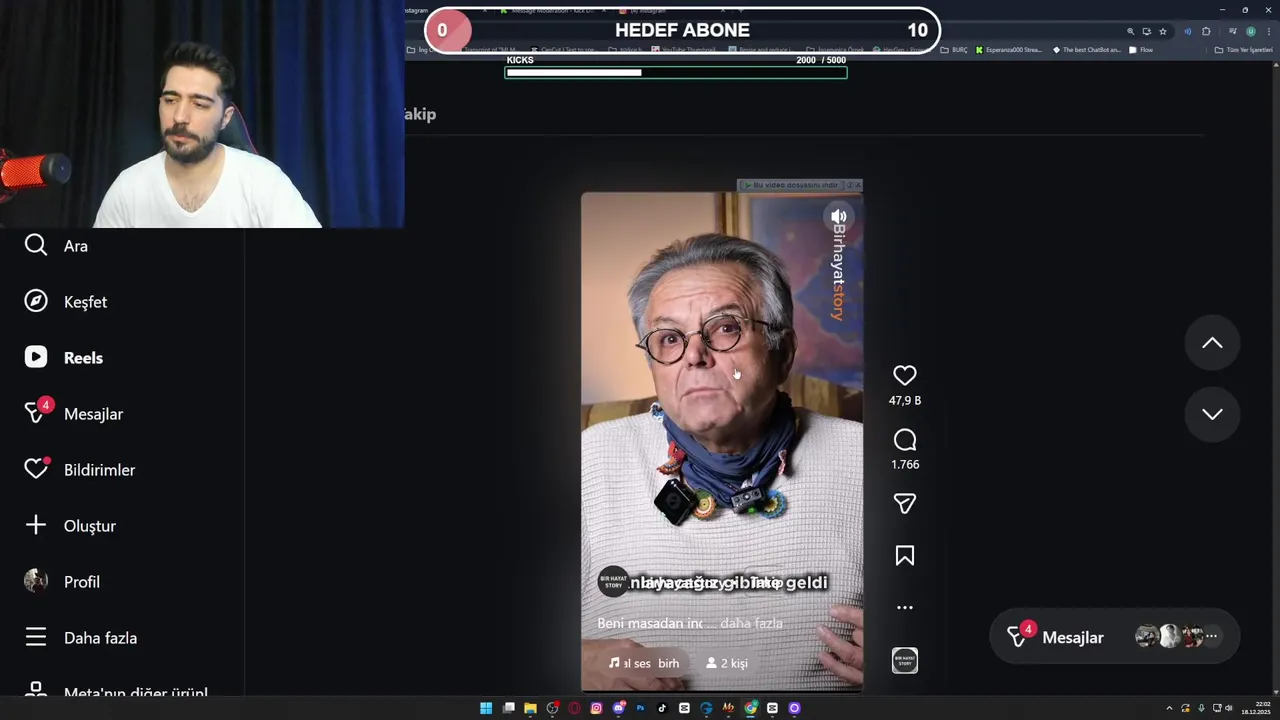Screen dimensions: 1280x720
Task: Open reel three-dot options menu
Action: [x=905, y=607]
